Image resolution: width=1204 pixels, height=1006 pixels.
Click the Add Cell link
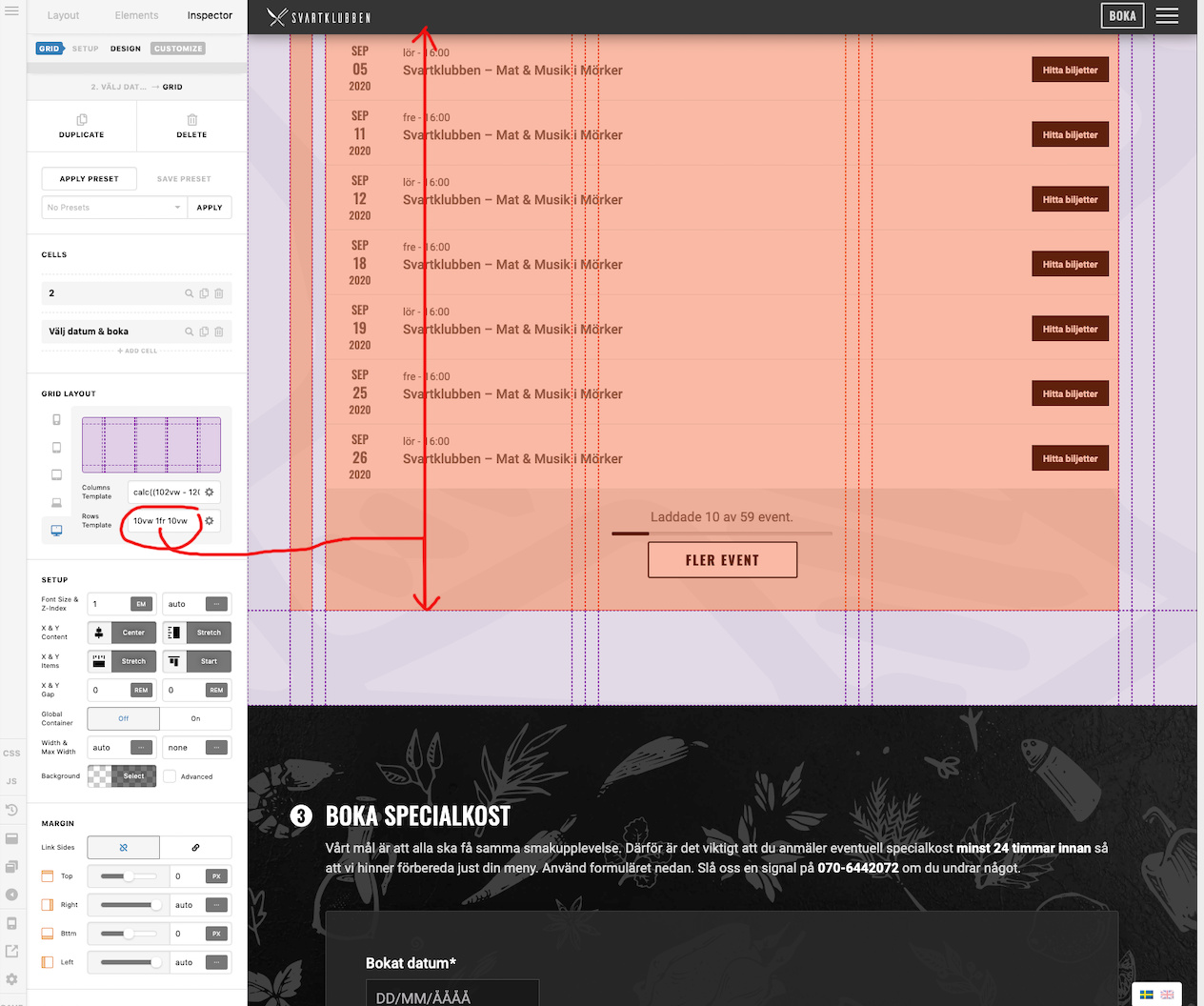tap(137, 352)
